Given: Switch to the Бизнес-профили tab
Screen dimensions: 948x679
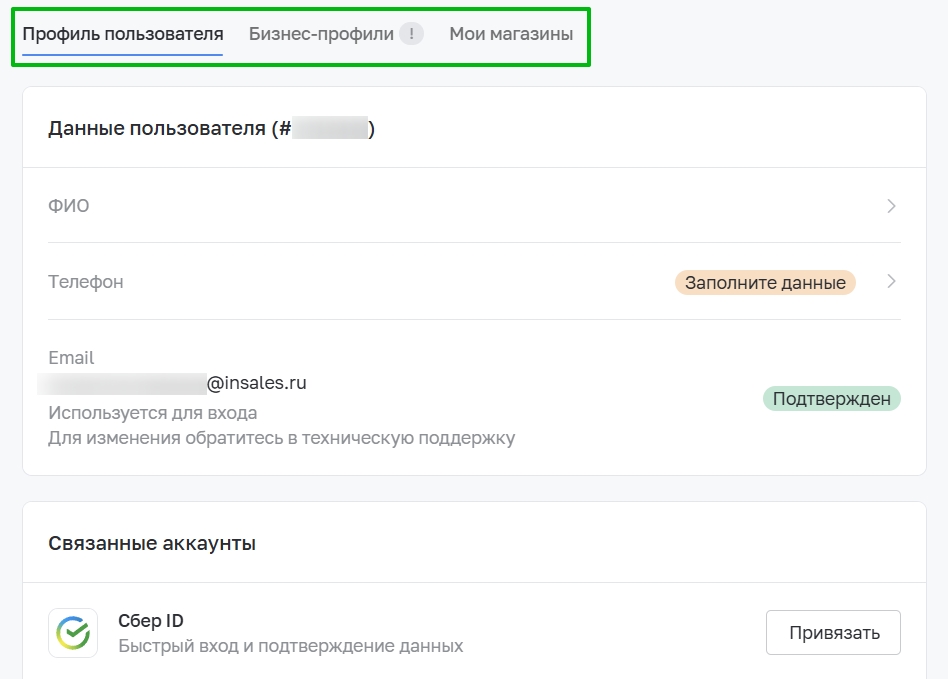Looking at the screenshot, I should [x=321, y=34].
